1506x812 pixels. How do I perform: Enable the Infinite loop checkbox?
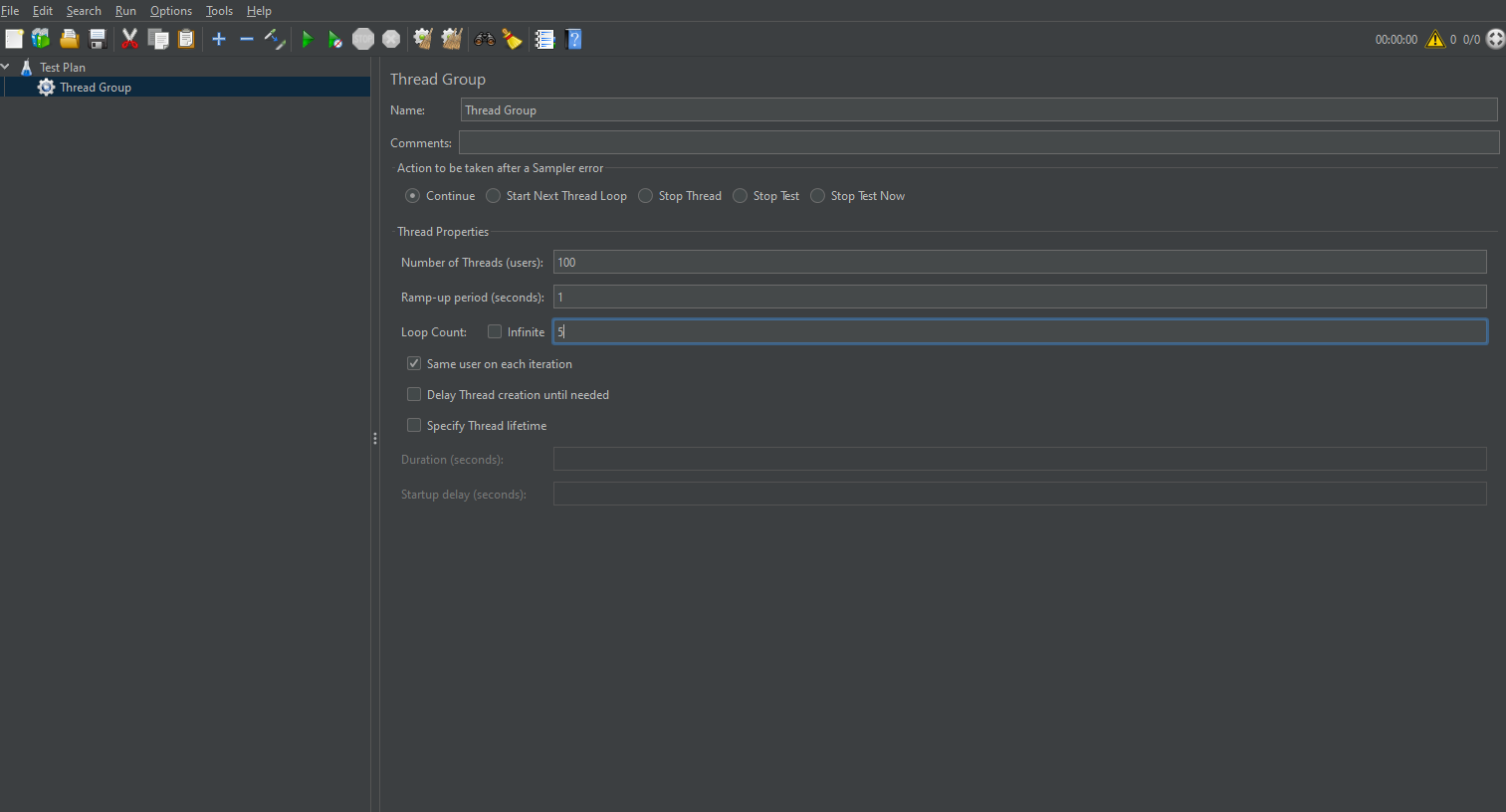click(495, 331)
